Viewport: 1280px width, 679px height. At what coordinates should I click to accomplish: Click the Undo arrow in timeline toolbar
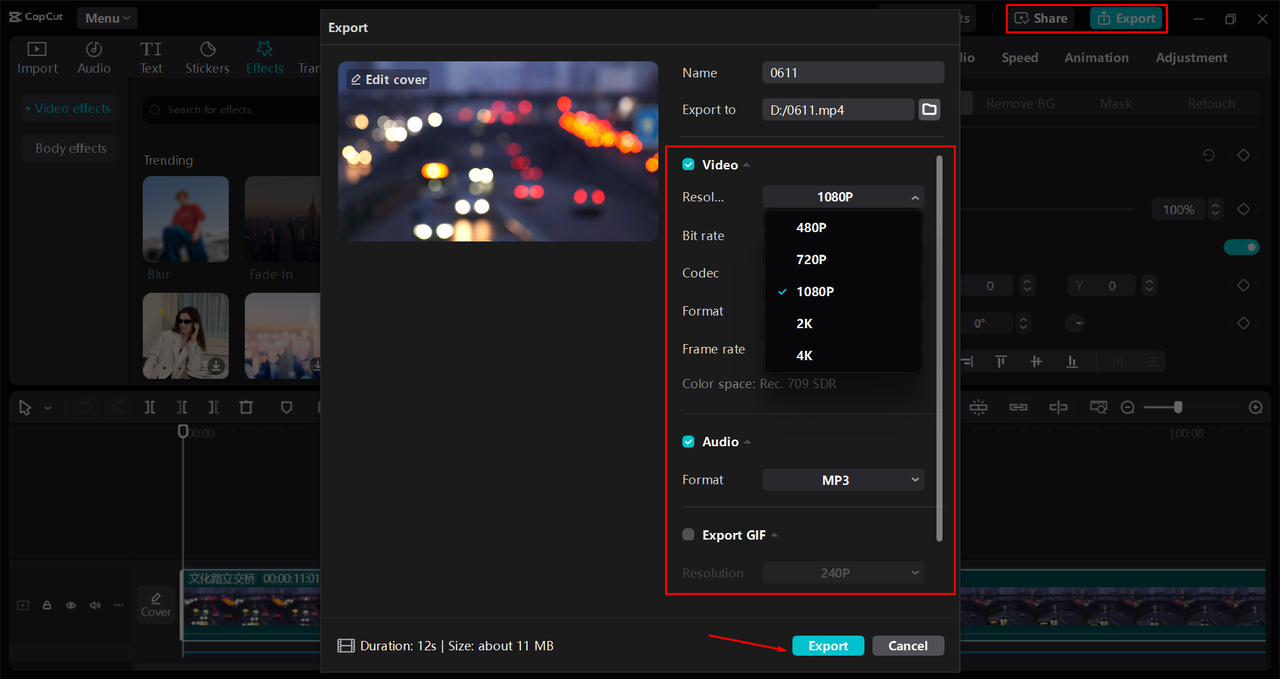tap(86, 407)
